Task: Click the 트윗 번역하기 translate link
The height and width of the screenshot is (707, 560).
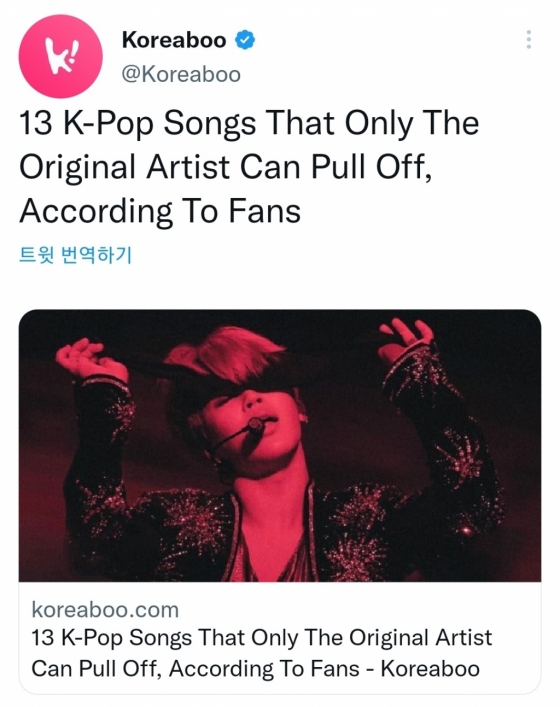Action: (75, 255)
